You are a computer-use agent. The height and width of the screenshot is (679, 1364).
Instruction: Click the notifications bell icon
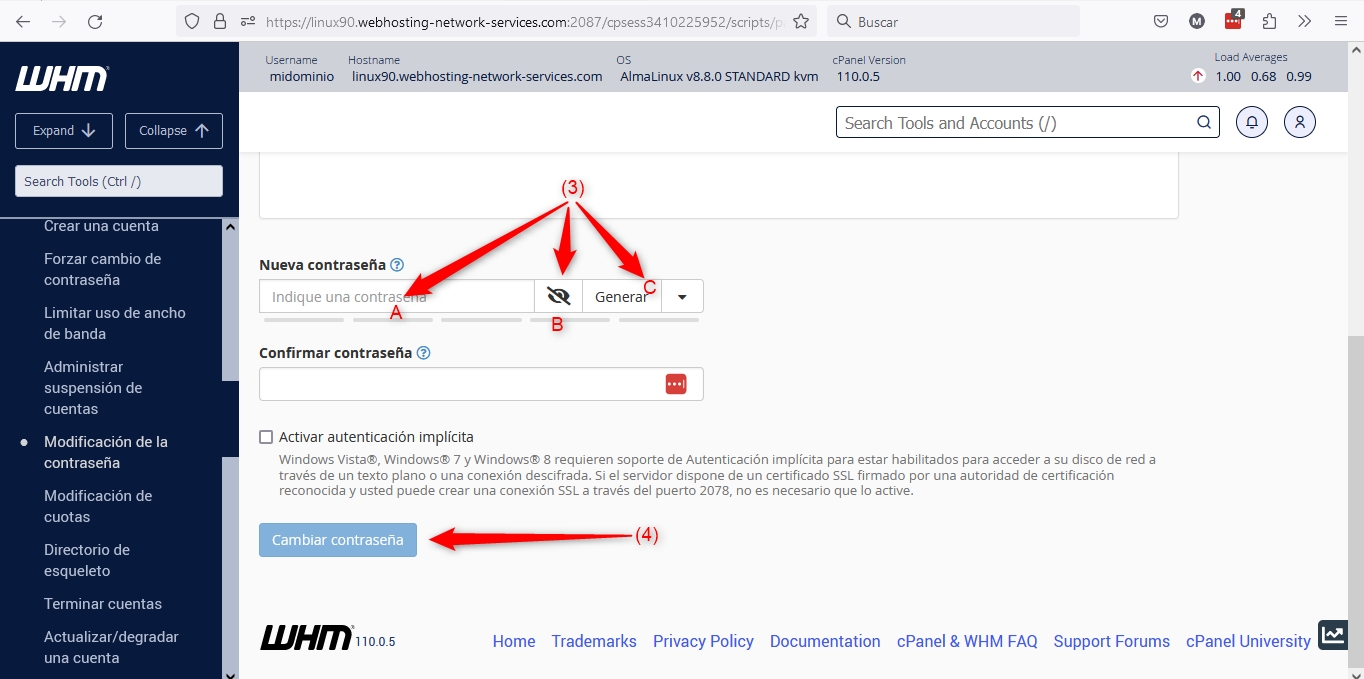tap(1252, 122)
